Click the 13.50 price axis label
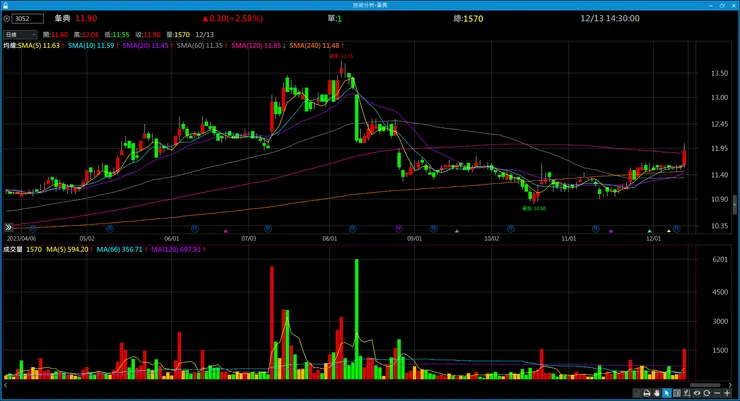Viewport: 740px width, 401px height. coord(719,73)
